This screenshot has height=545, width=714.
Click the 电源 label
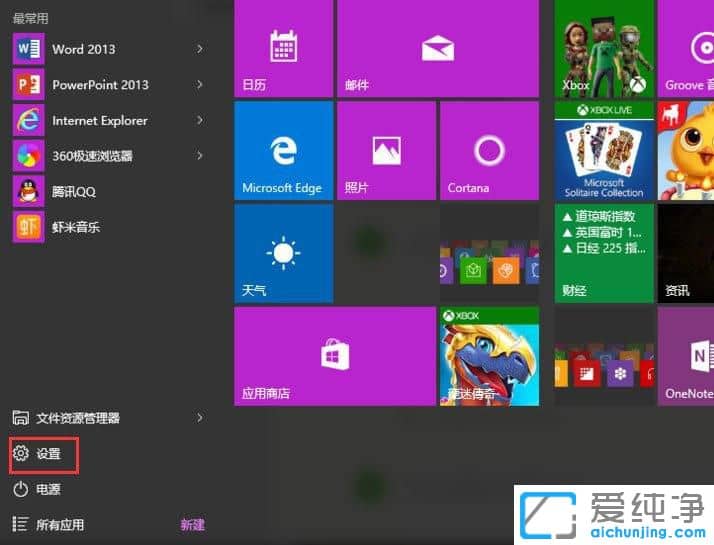tap(49, 489)
